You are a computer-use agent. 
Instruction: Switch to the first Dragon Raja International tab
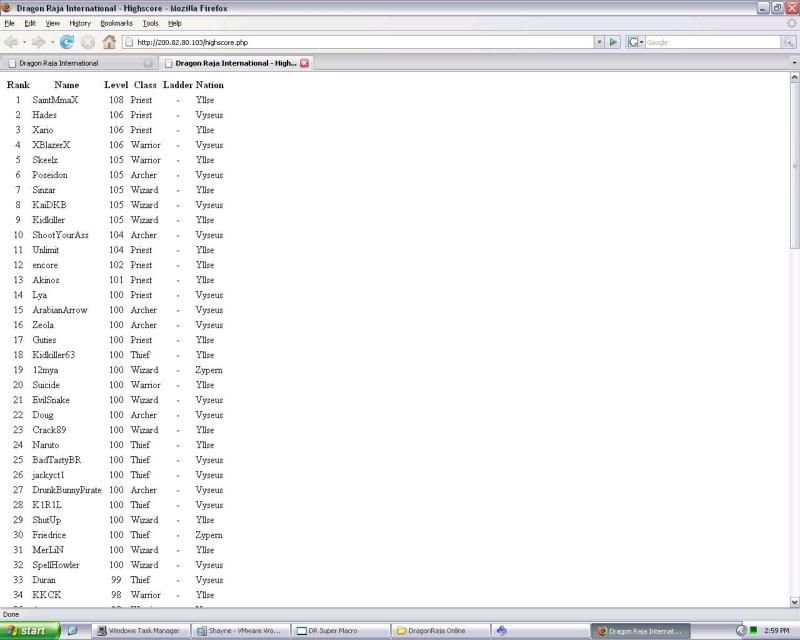(x=79, y=63)
